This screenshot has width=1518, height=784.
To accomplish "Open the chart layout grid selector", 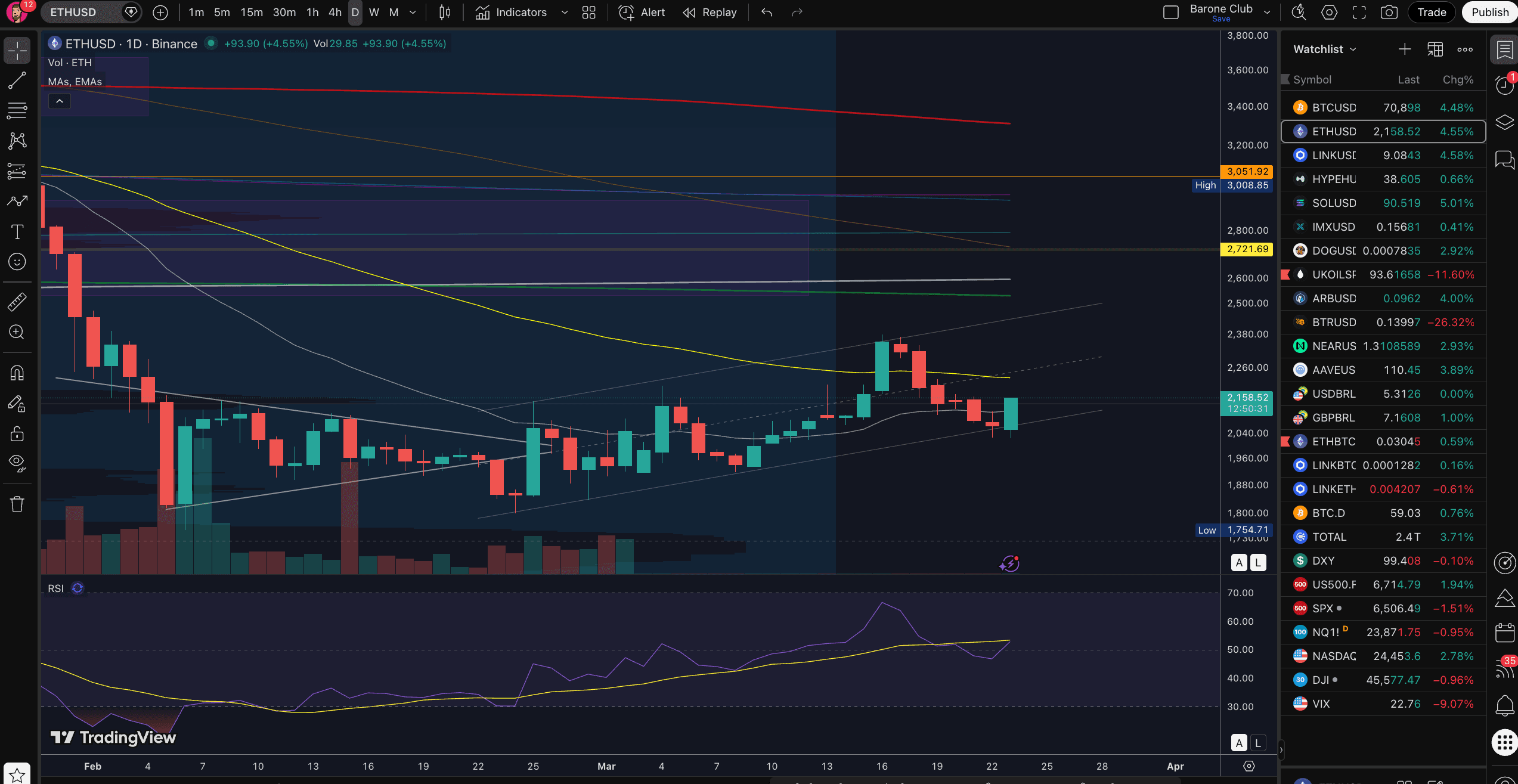I will 588,13.
